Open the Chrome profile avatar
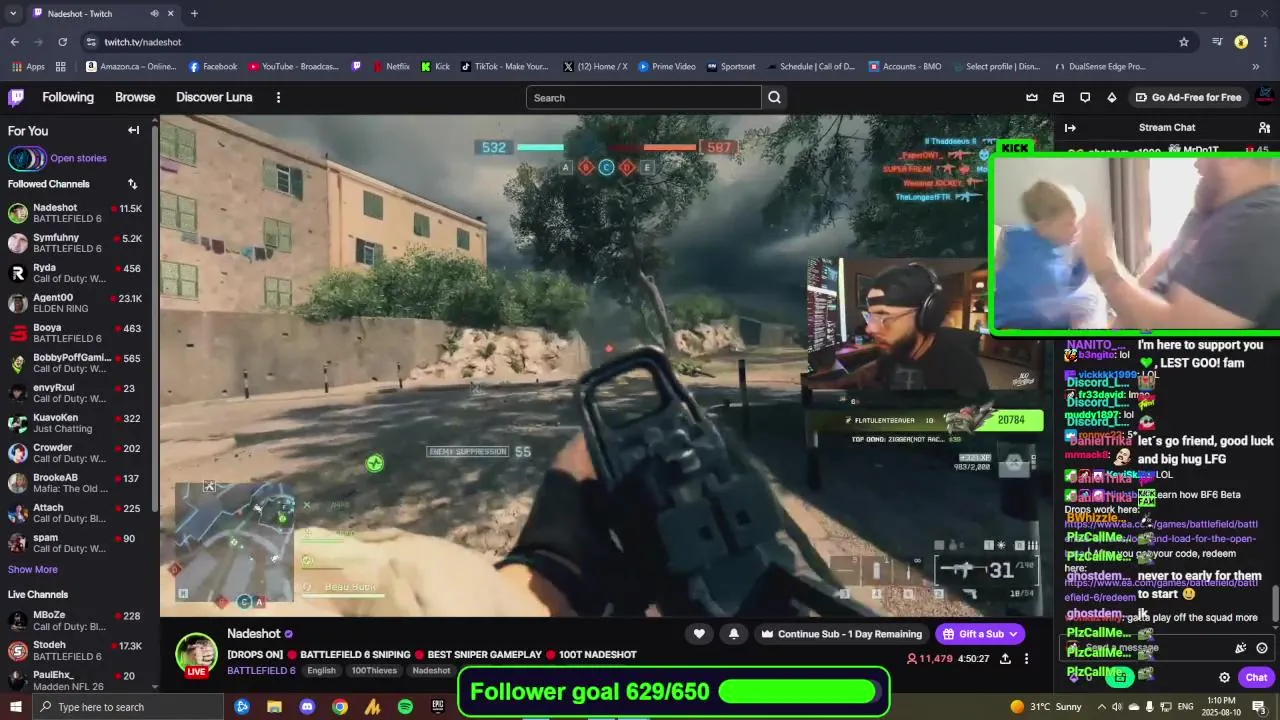Screen dimensions: 1280x720 point(1241,42)
